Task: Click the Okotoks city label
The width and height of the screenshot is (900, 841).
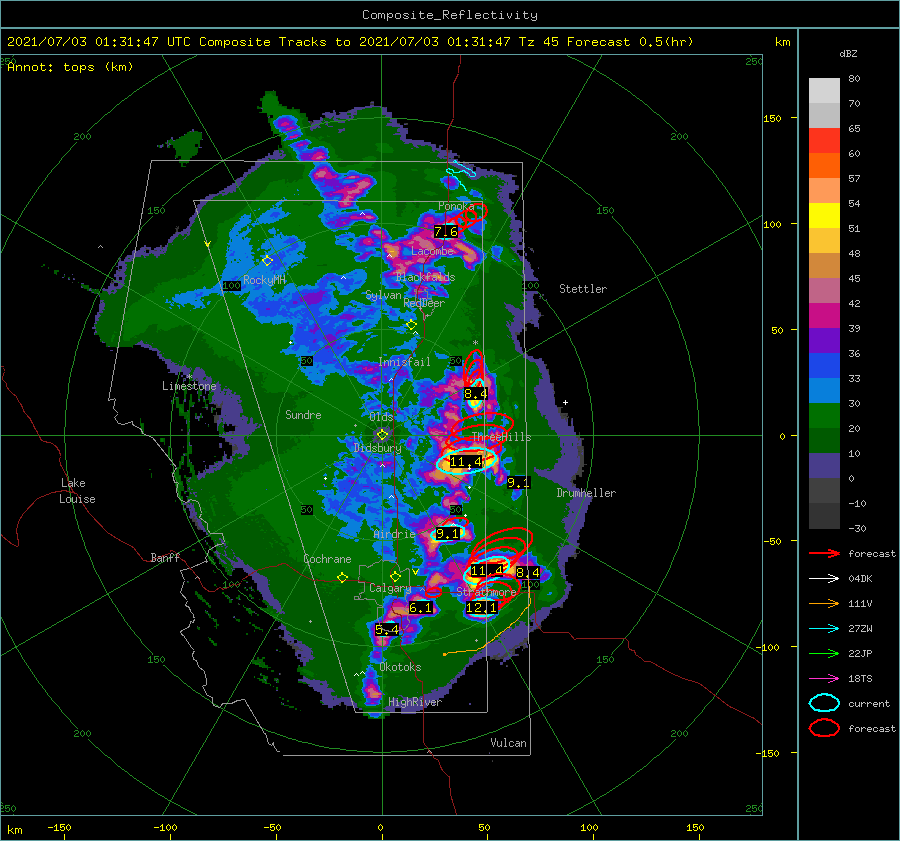Action: (x=400, y=667)
